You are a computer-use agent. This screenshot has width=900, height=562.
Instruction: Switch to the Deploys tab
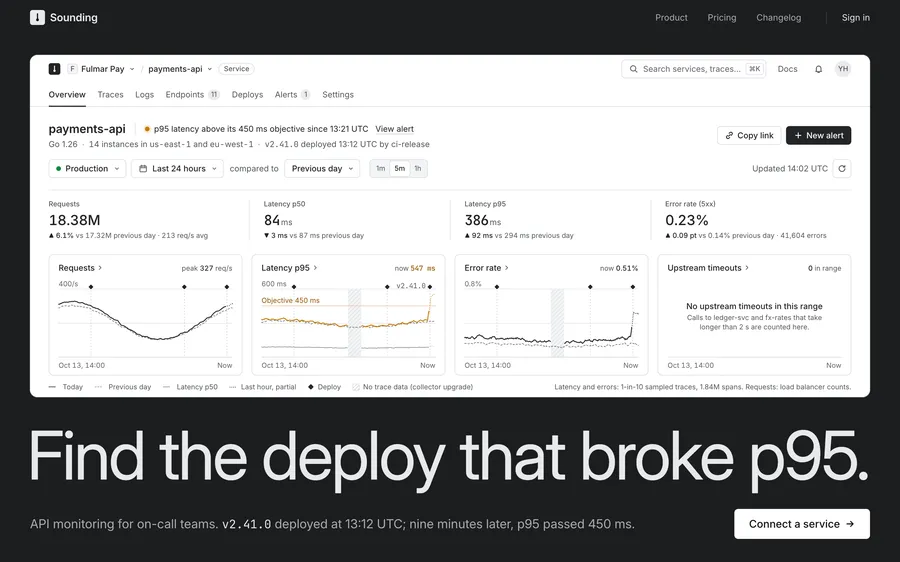coord(247,95)
